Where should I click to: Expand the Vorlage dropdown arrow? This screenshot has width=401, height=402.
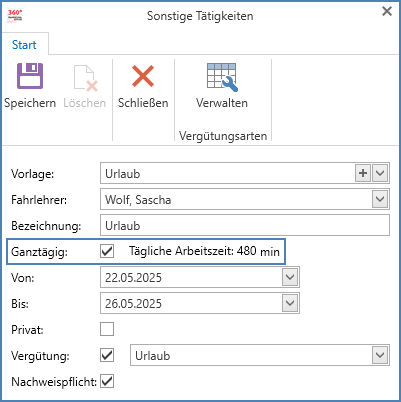click(x=380, y=173)
